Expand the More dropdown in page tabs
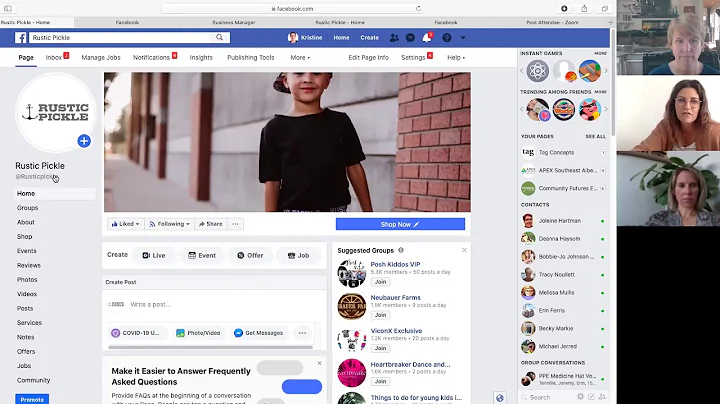This screenshot has width=720, height=404. pyautogui.click(x=300, y=57)
